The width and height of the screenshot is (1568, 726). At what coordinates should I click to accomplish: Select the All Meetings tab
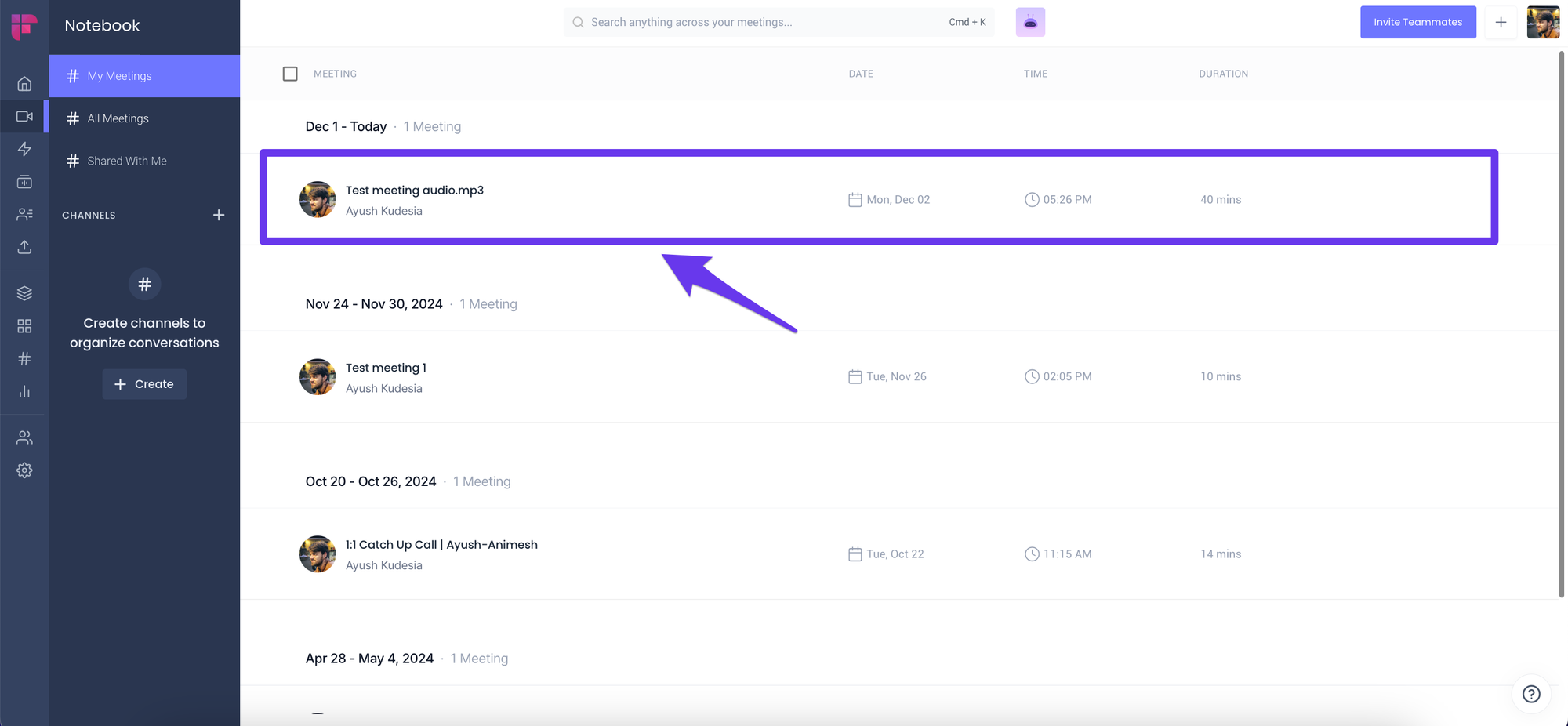pyautogui.click(x=144, y=118)
